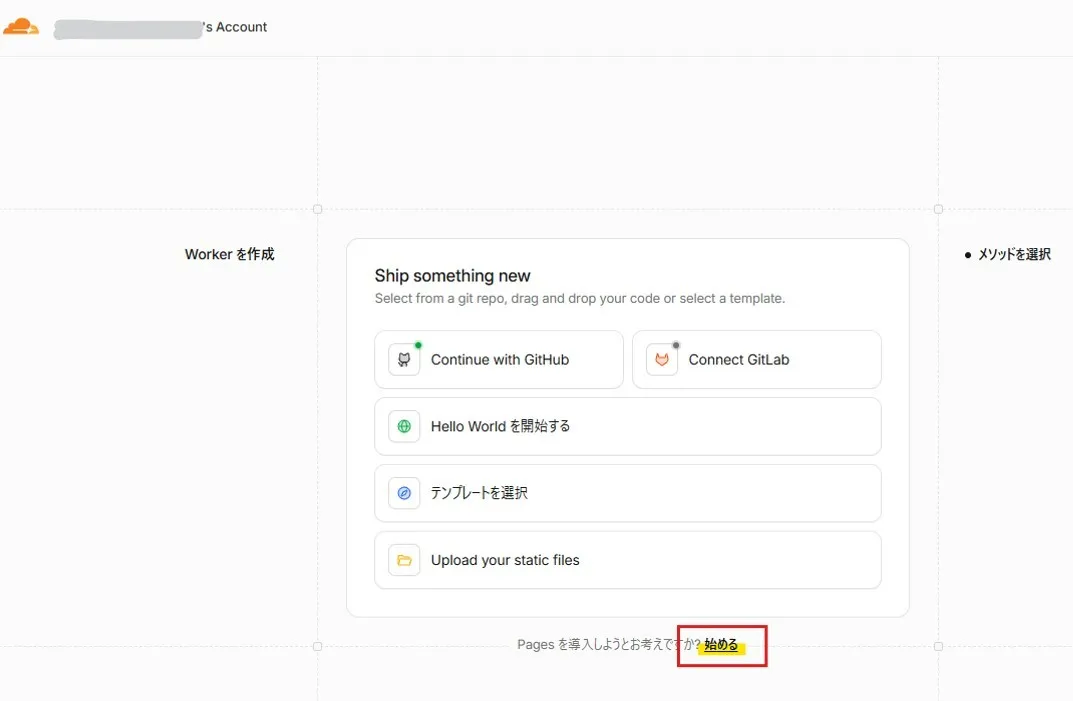Click the Pages を導入しようとお考えですか text

608,645
